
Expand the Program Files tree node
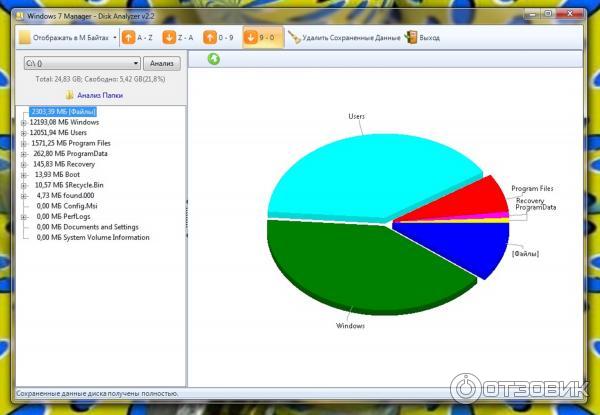(x=23, y=143)
